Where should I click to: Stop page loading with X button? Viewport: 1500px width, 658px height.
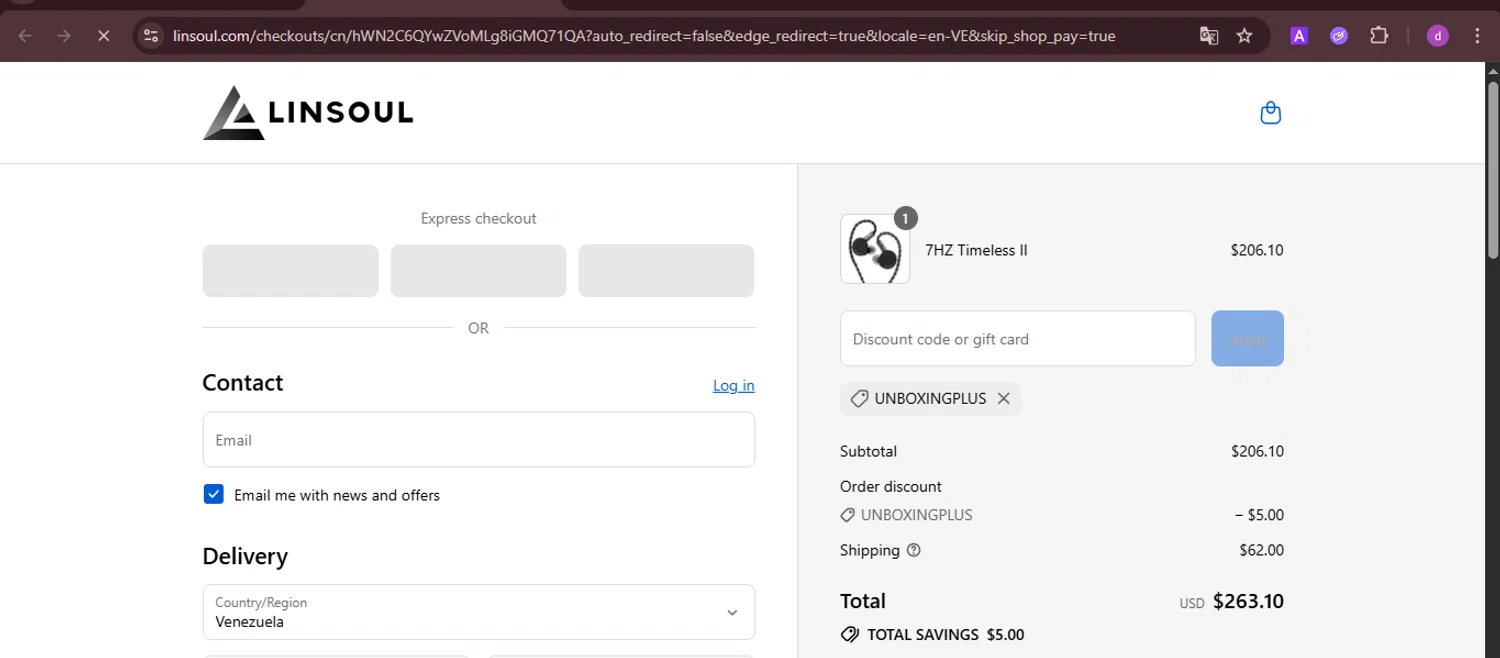point(103,36)
